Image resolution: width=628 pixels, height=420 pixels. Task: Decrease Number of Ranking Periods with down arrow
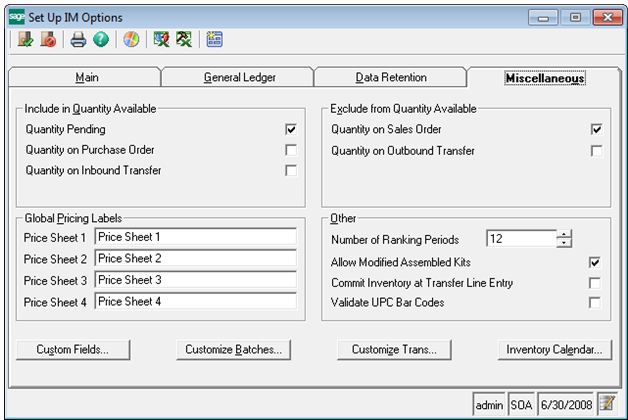click(x=564, y=244)
